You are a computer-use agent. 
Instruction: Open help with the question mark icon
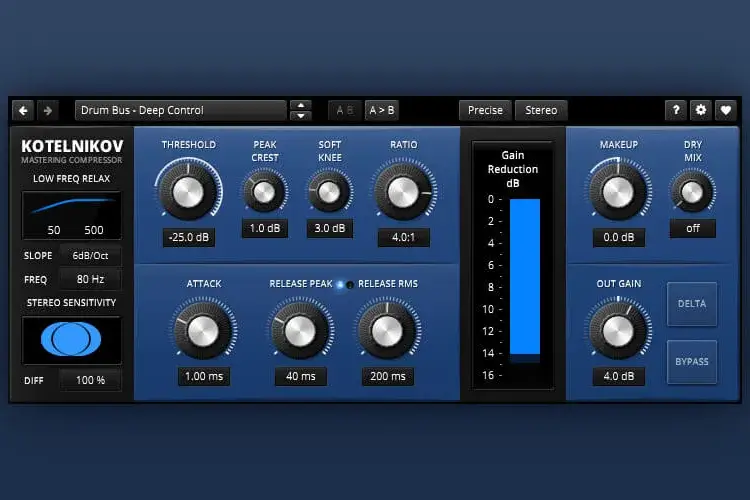(x=676, y=110)
